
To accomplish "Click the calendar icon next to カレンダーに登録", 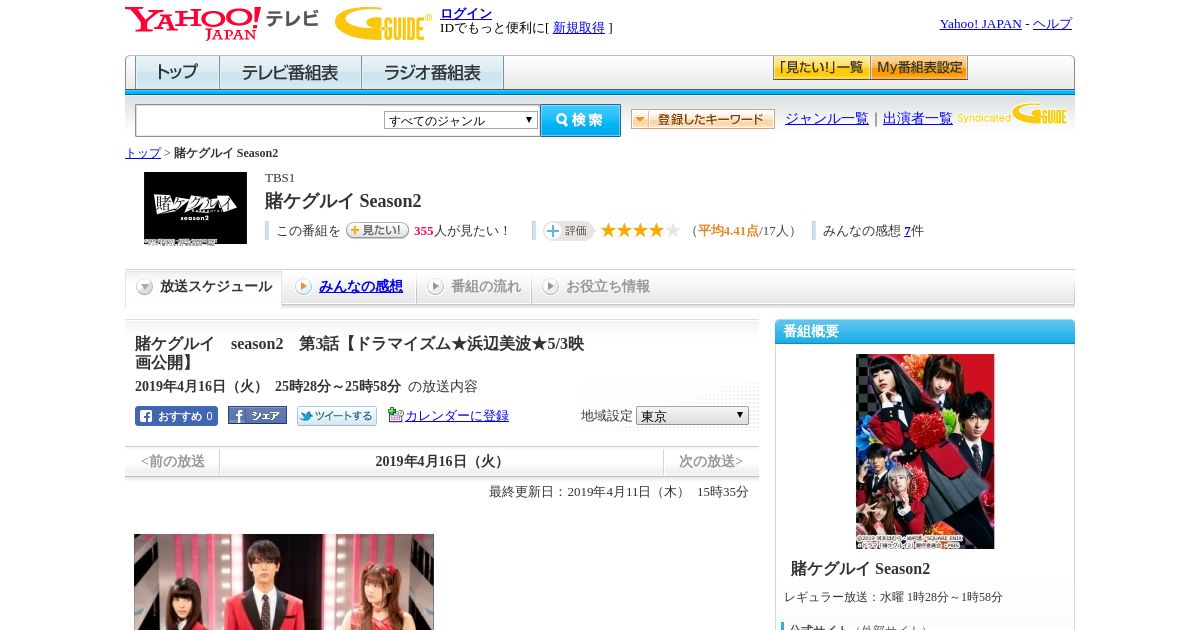I will (396, 415).
